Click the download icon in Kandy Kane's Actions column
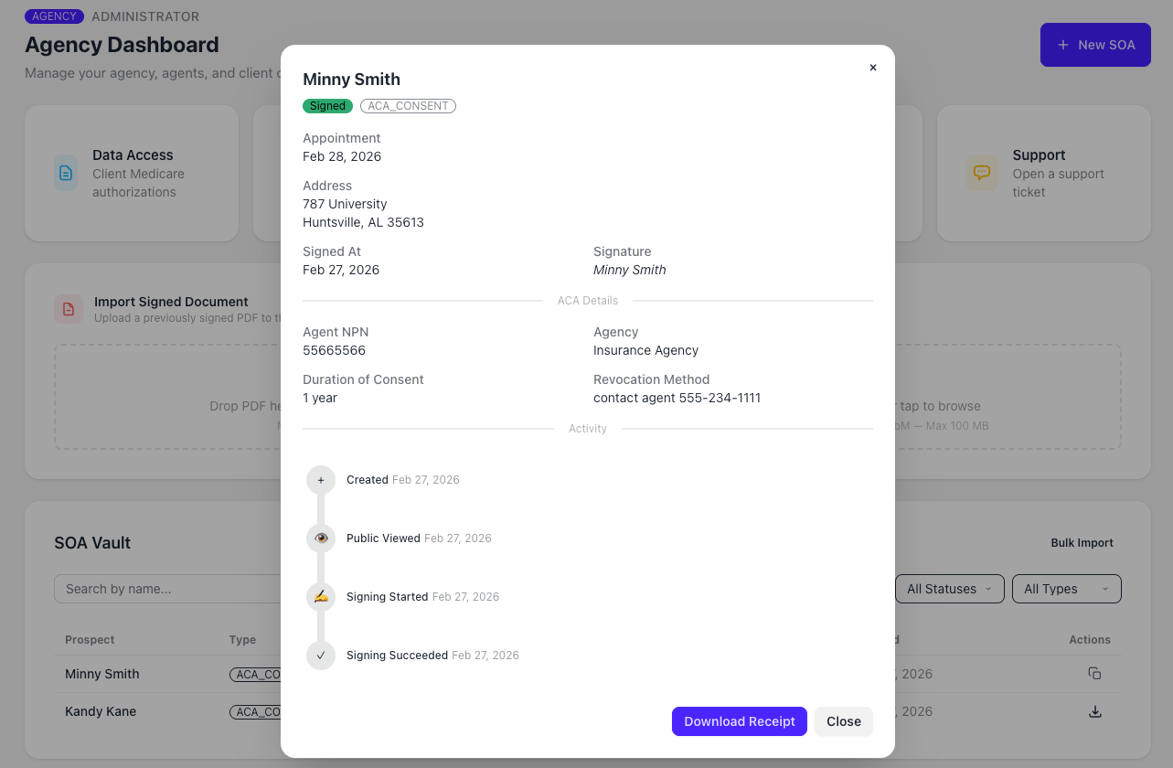Screen dimensions: 1173x768 1094,711
